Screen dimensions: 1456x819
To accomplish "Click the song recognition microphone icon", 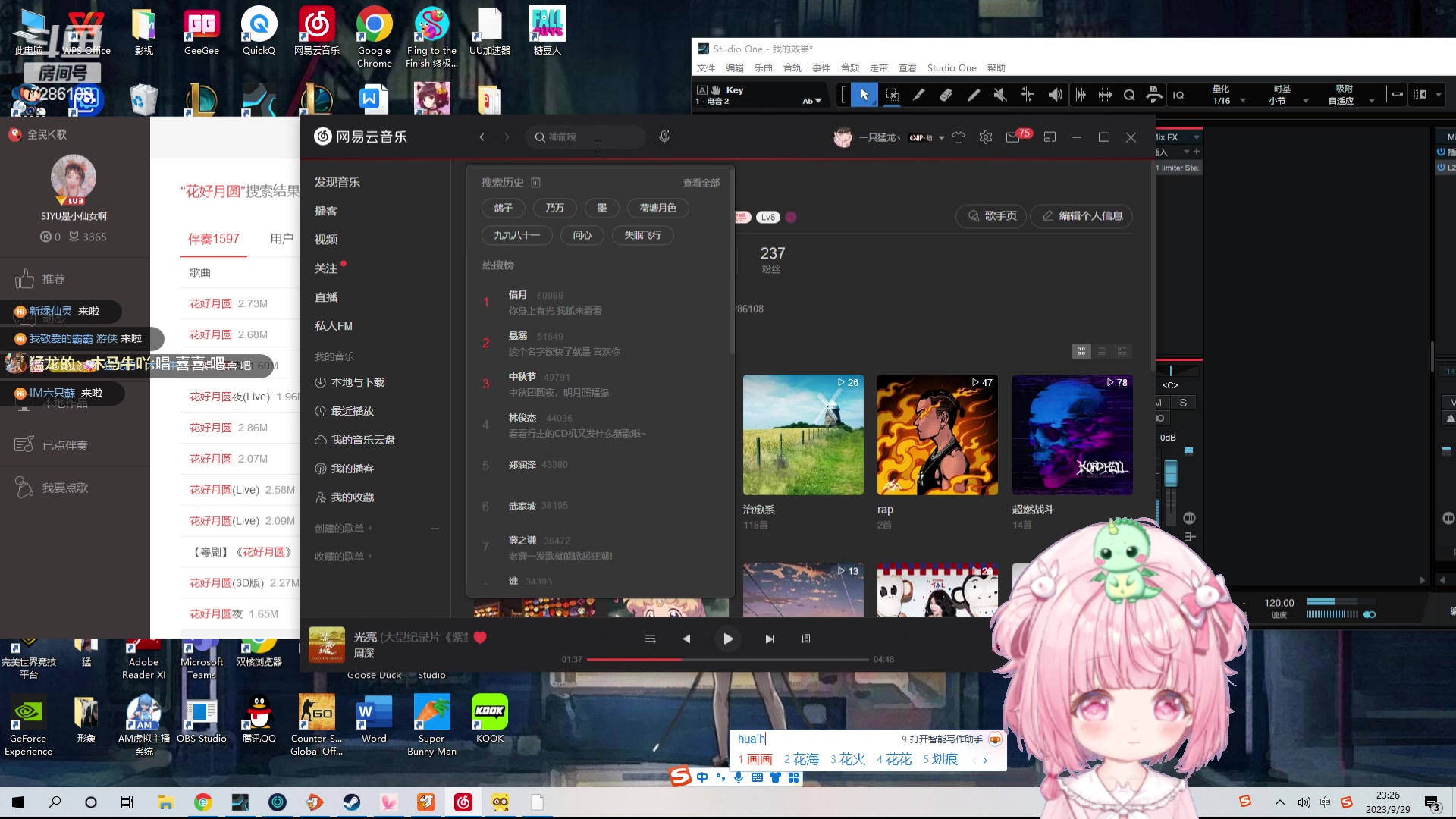I will pyautogui.click(x=664, y=136).
